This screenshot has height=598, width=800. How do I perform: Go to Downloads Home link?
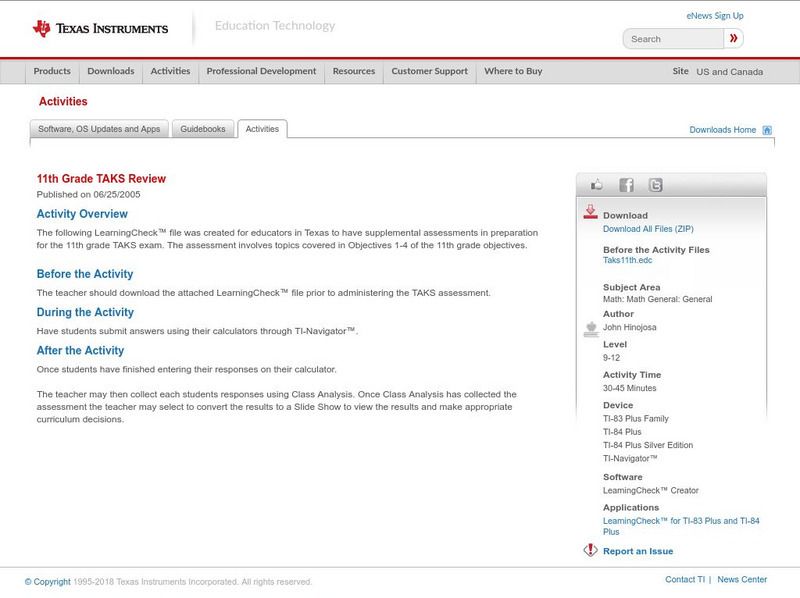tap(722, 130)
